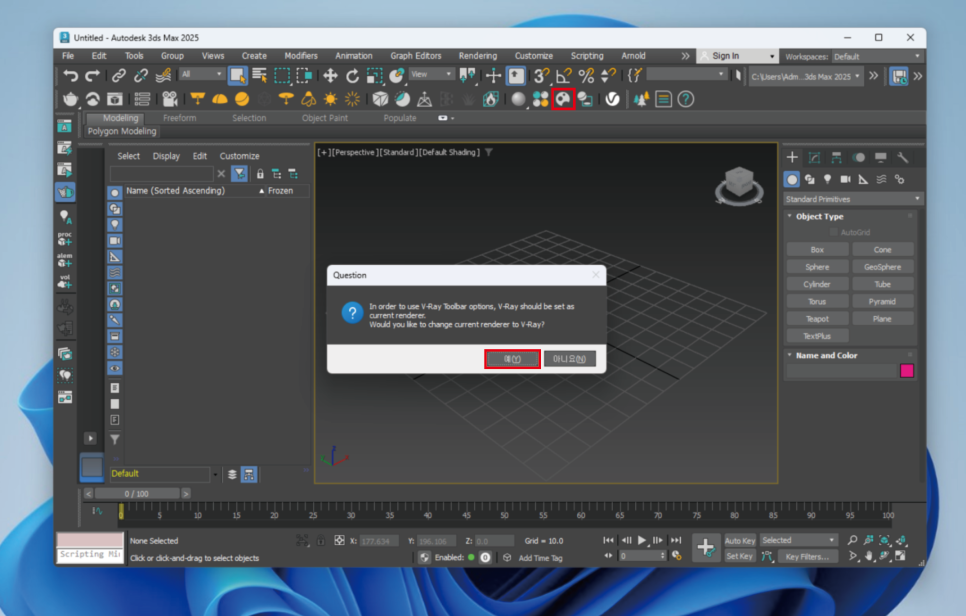Switch to the Freeform ribbon tab
Image resolution: width=966 pixels, height=616 pixels.
[x=179, y=118]
